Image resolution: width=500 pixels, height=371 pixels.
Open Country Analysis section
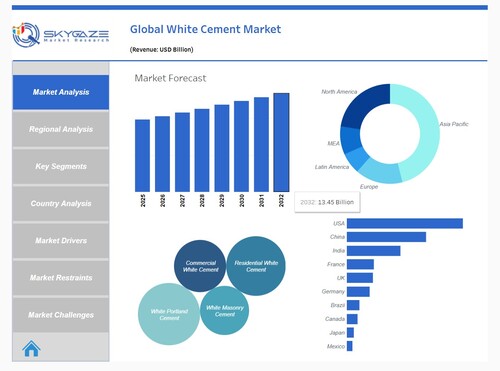click(61, 203)
